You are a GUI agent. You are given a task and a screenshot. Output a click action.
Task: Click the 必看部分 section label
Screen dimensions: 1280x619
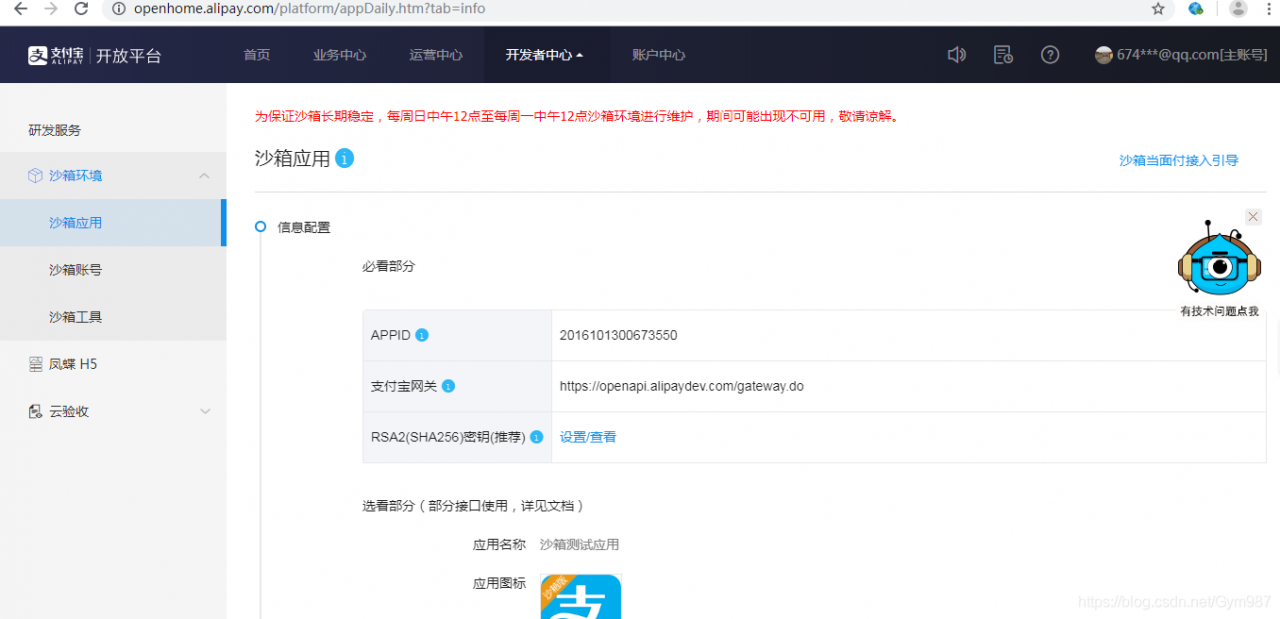coord(388,267)
